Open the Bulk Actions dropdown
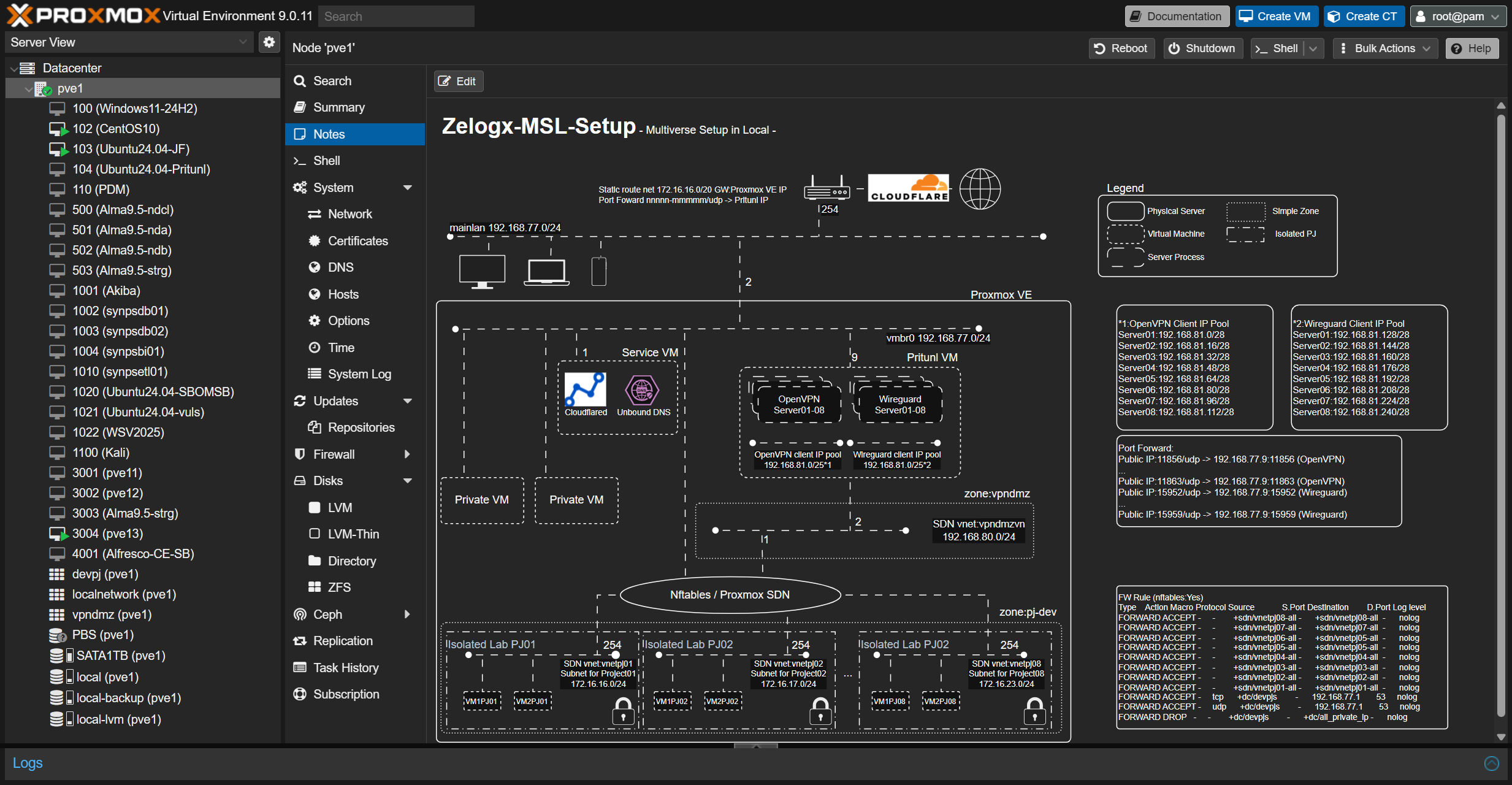Image resolution: width=1512 pixels, height=785 pixels. (1384, 48)
